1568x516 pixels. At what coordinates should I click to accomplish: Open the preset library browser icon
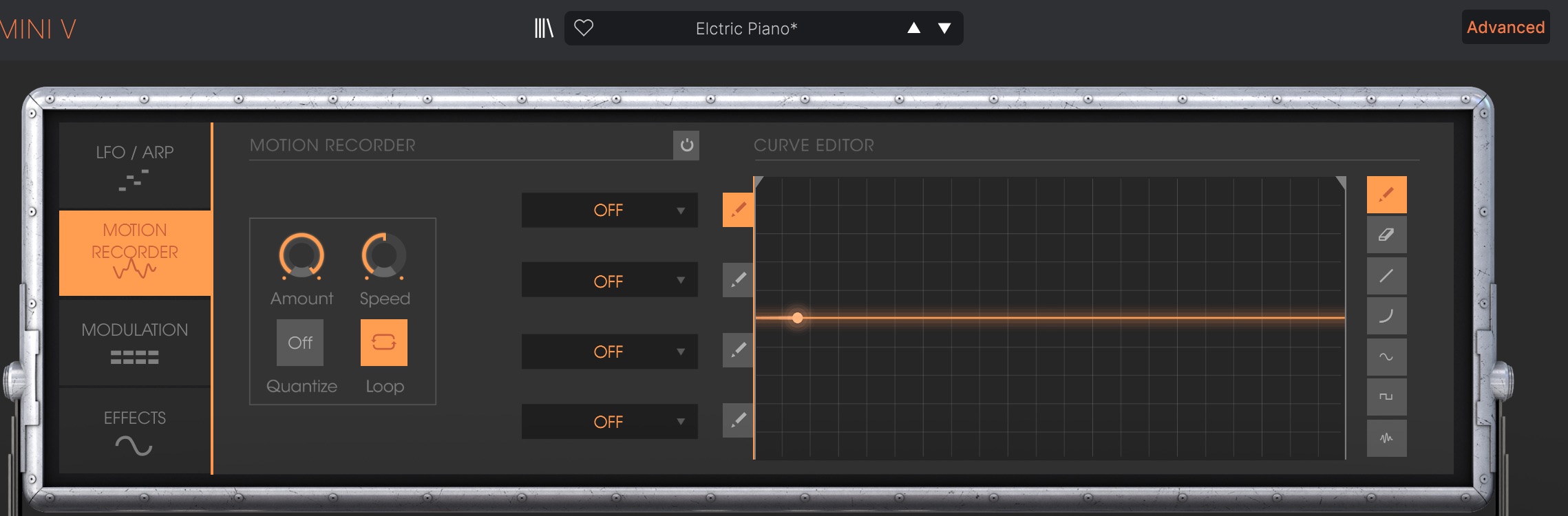(544, 28)
